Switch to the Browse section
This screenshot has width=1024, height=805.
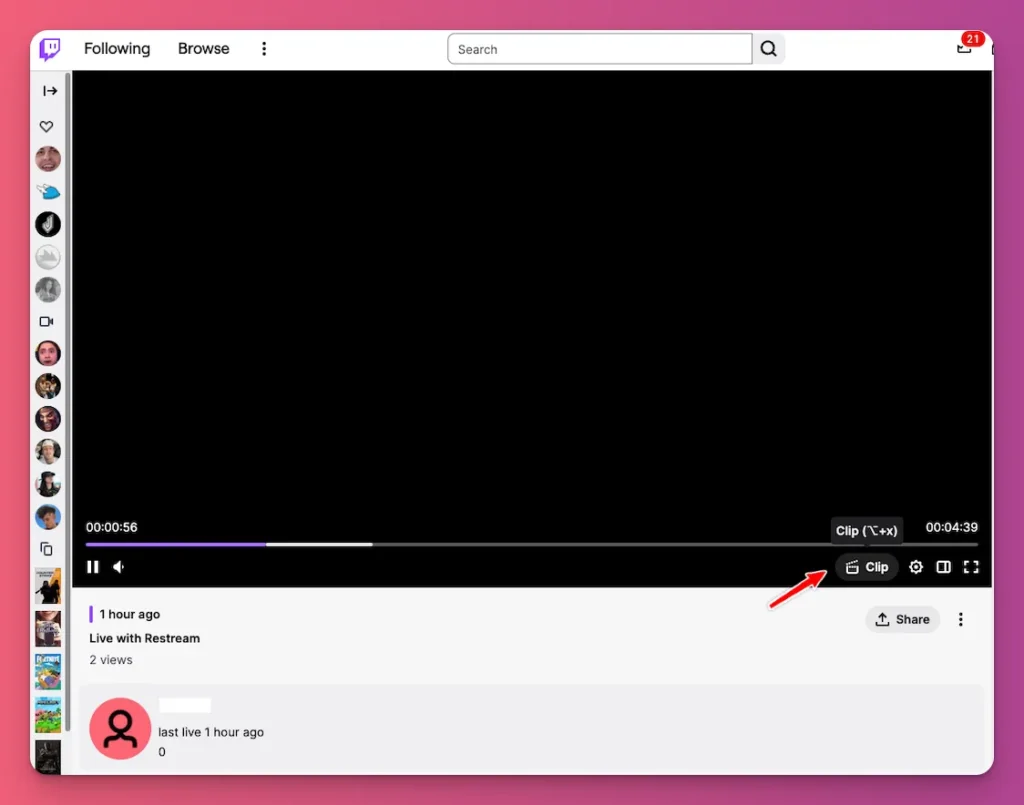click(x=203, y=48)
